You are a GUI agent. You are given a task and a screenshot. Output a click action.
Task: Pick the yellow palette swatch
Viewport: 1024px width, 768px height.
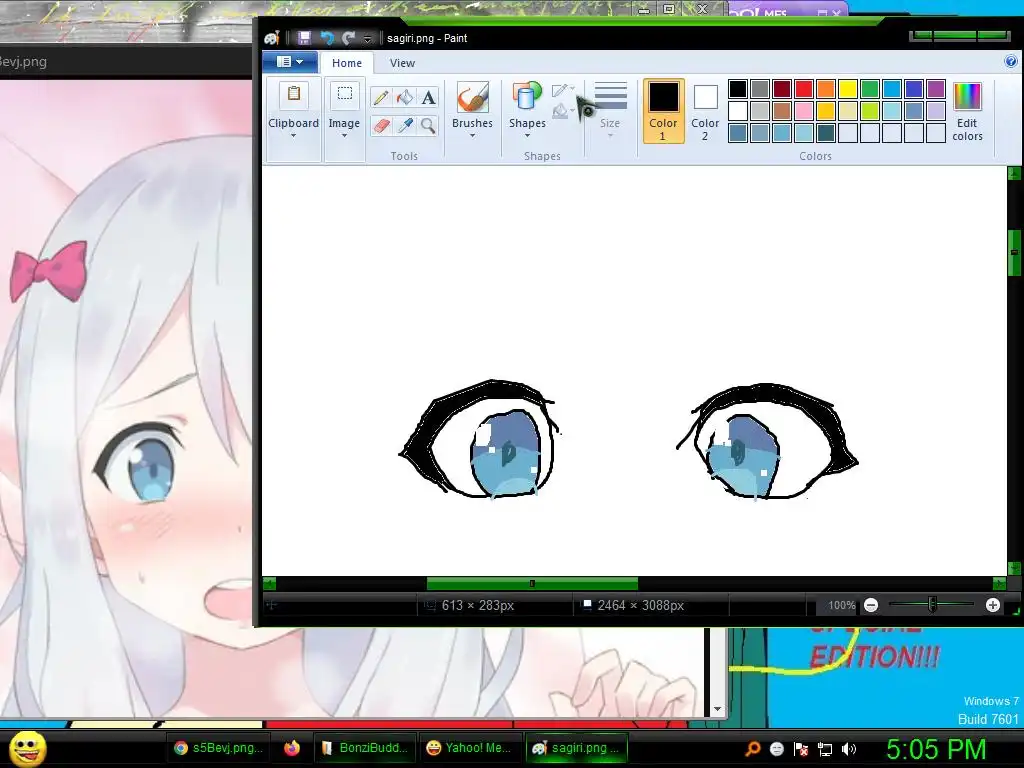pos(848,89)
